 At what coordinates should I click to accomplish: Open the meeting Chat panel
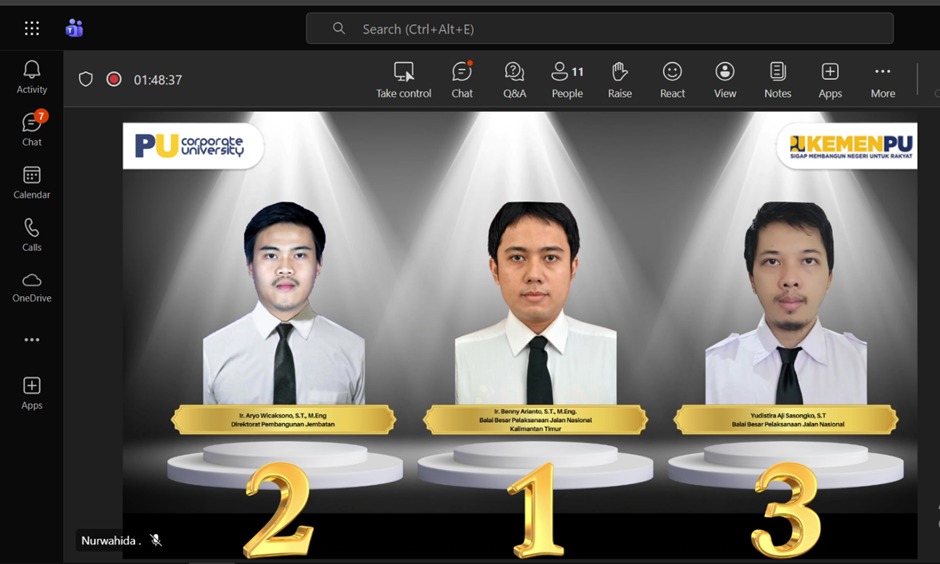click(461, 79)
